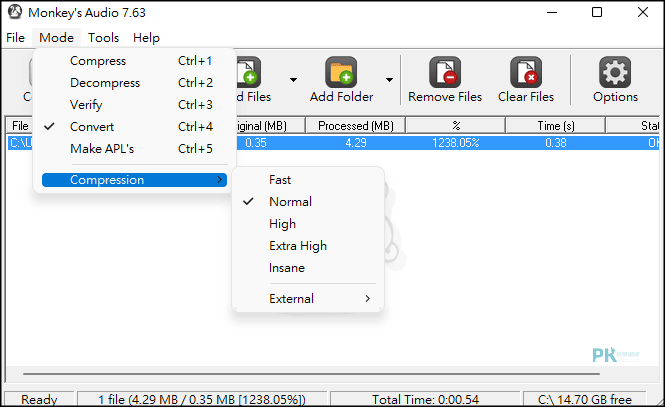Sort by Processed (MB) column header
The width and height of the screenshot is (665, 407).
pos(355,126)
